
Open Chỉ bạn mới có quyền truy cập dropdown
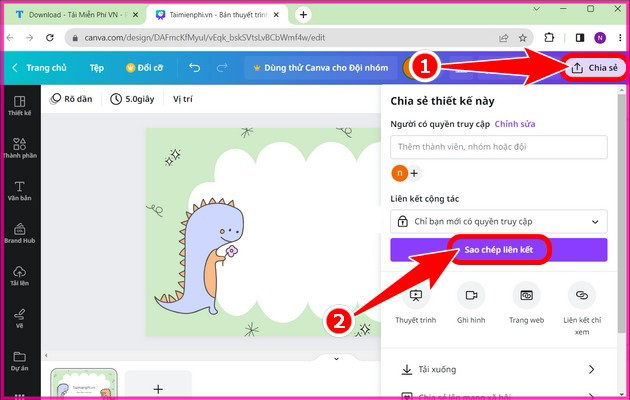pyautogui.click(x=499, y=221)
